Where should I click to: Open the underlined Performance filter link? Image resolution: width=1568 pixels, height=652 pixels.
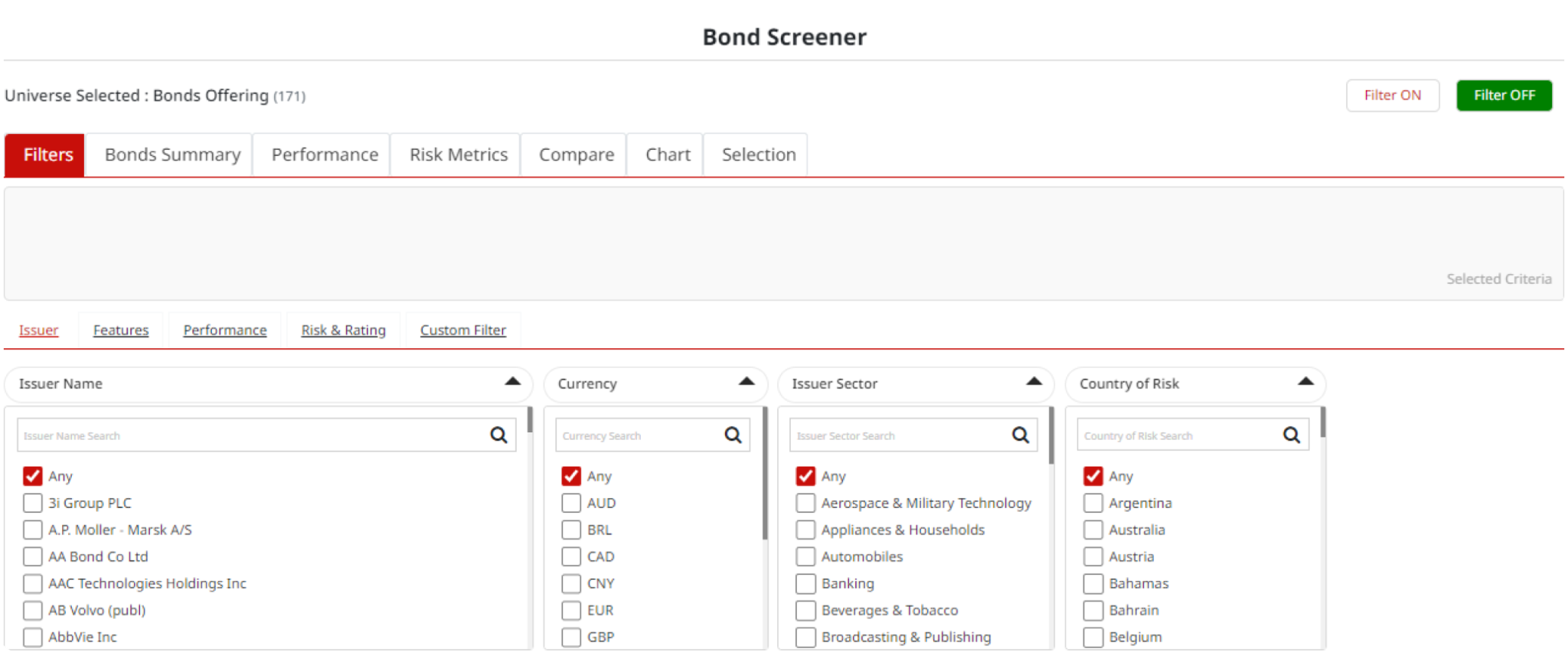pyautogui.click(x=225, y=330)
